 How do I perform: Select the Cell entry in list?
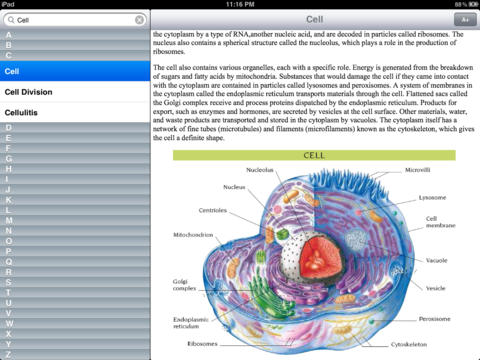pos(75,71)
